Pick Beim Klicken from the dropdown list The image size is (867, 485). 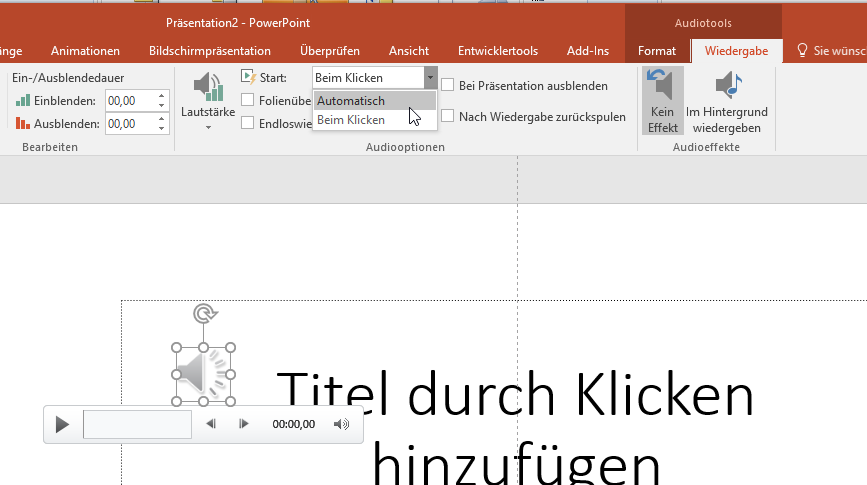(375, 120)
